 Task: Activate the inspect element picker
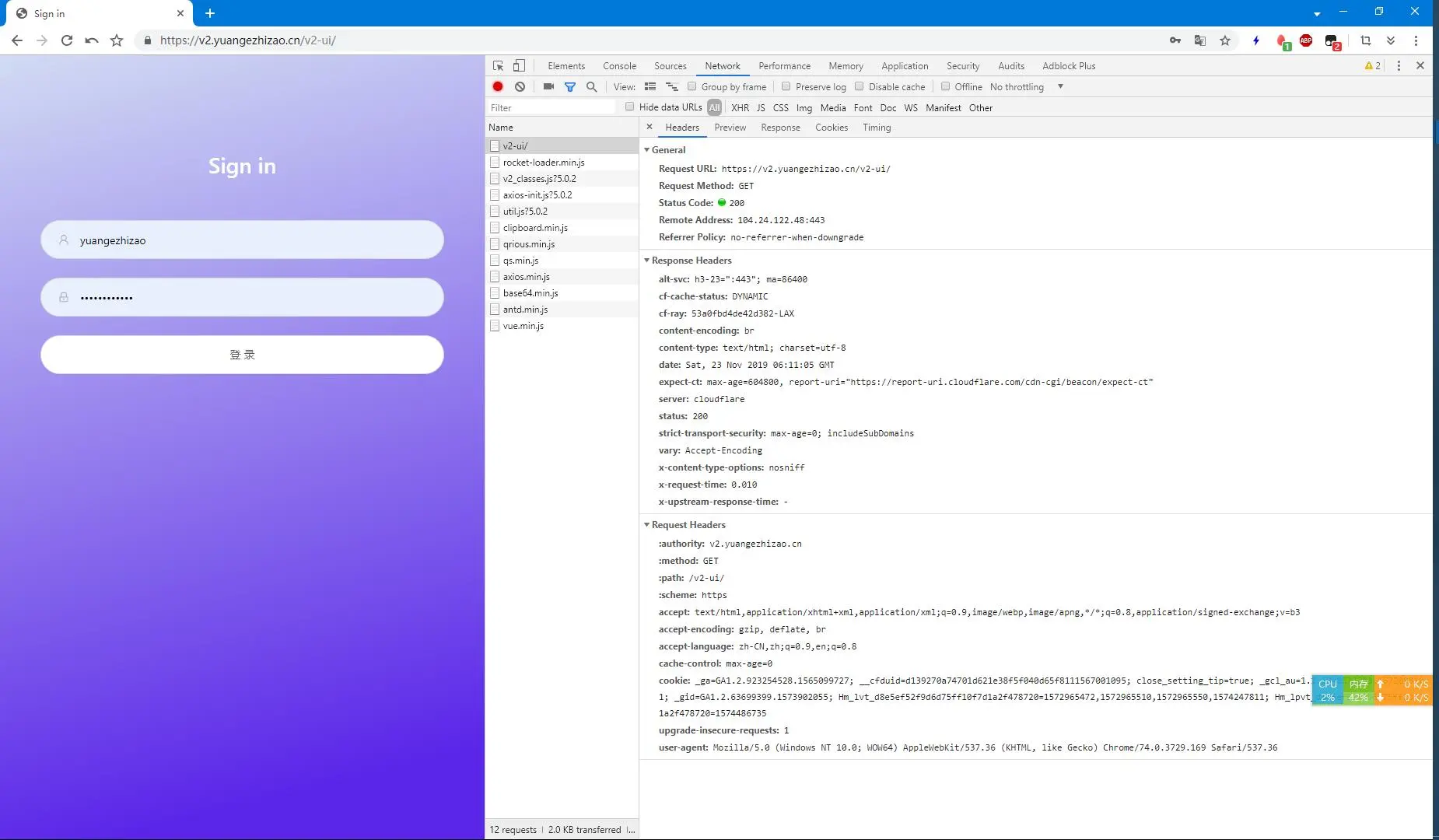[498, 65]
